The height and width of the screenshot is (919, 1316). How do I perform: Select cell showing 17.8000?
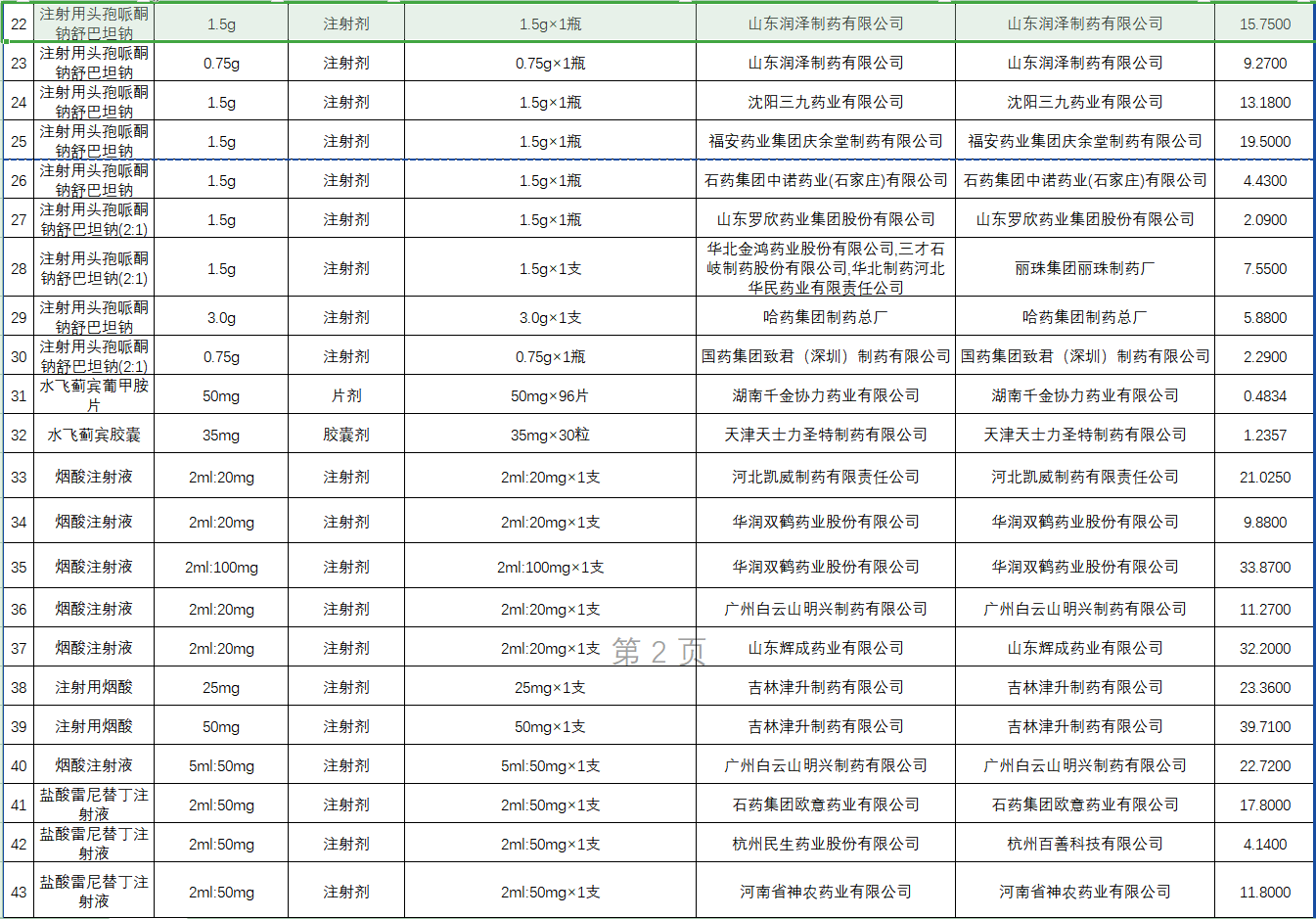coord(1264,804)
